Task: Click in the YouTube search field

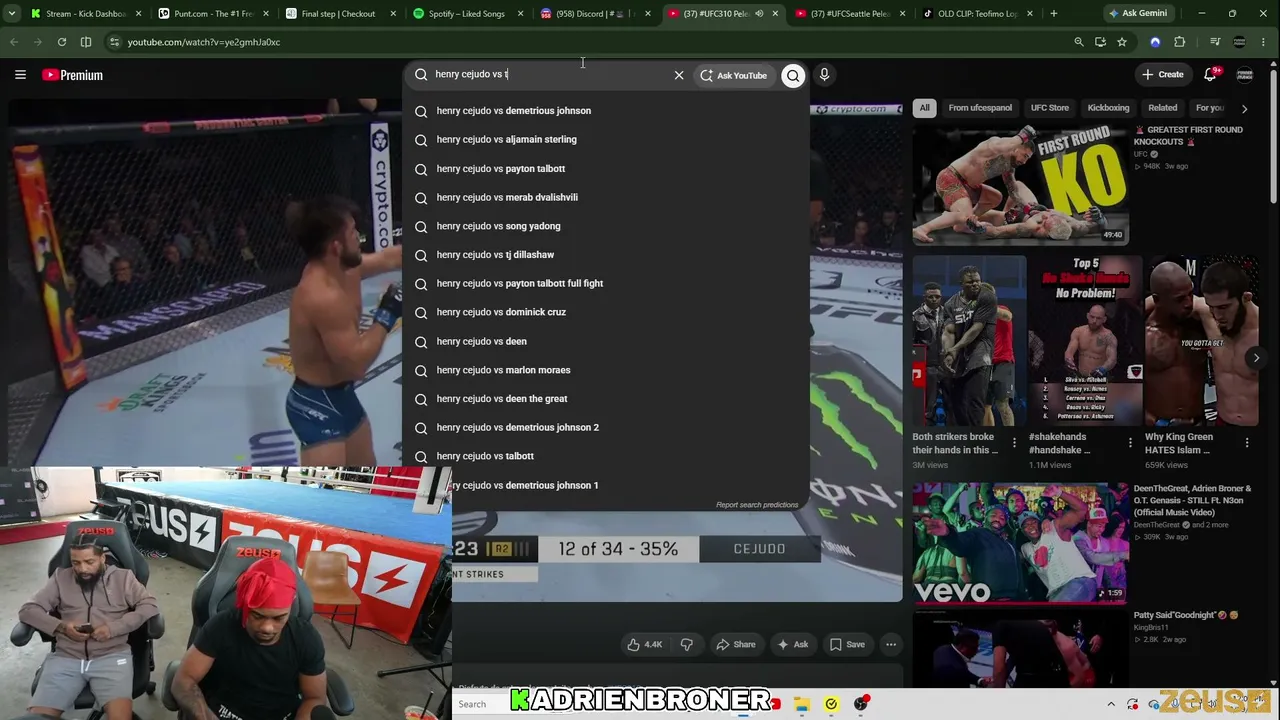Action: [x=550, y=75]
